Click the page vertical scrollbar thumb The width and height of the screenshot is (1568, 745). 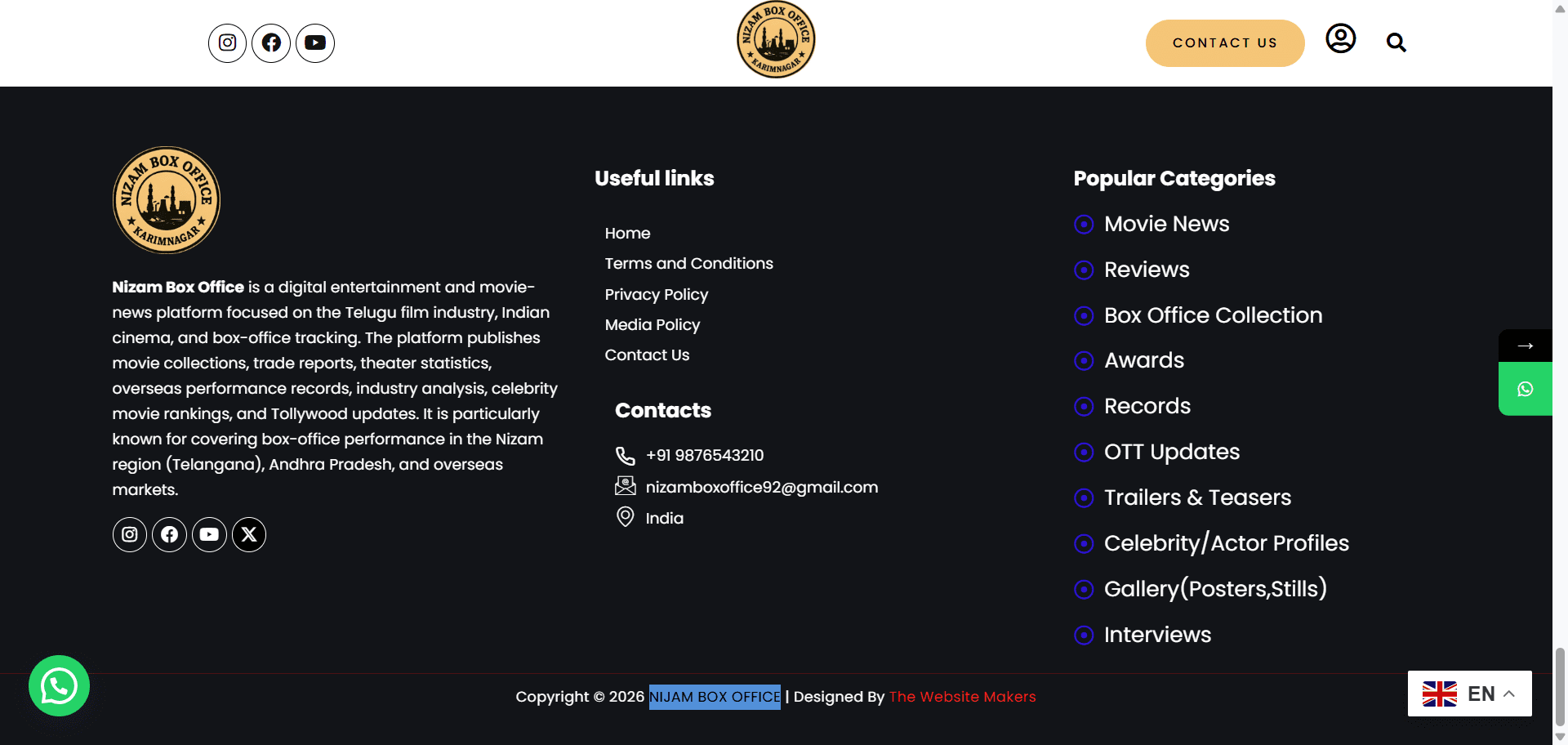pyautogui.click(x=1560, y=686)
